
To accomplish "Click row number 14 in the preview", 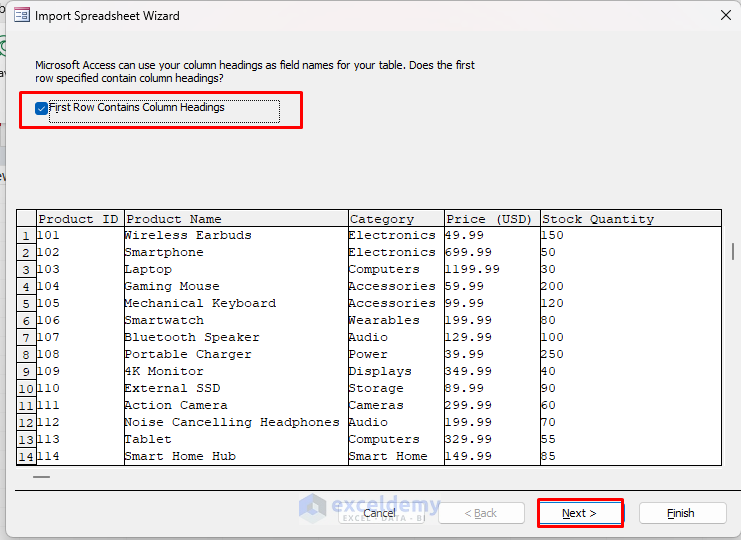I will tap(26, 456).
